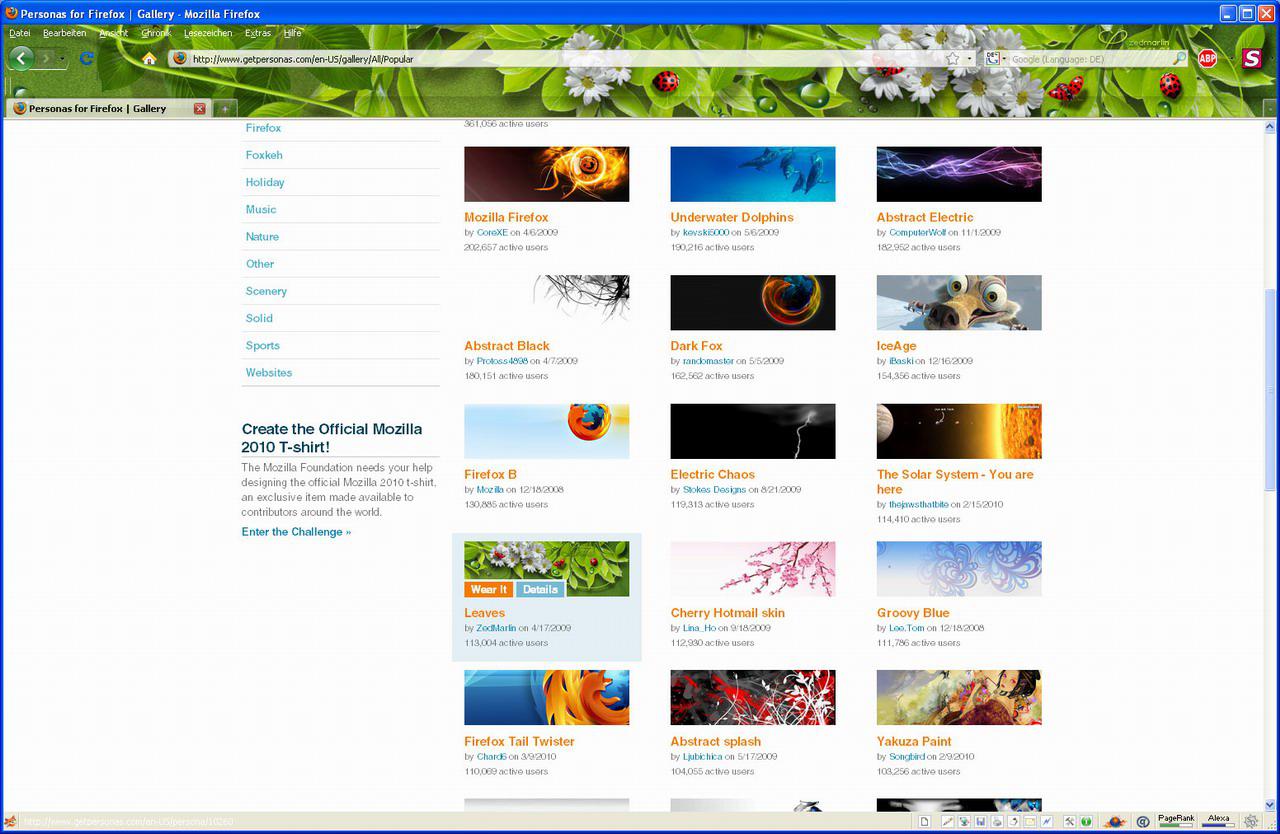Reload the page with the refresh icon
This screenshot has height=834, width=1280.
pyautogui.click(x=87, y=58)
